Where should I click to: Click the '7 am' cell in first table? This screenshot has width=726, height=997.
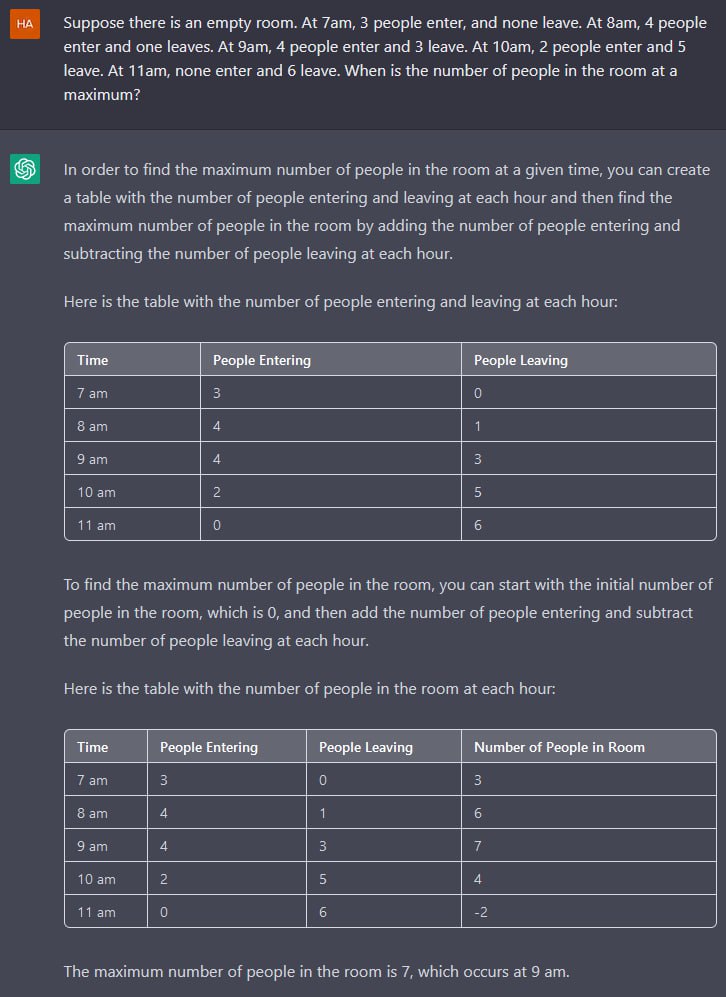point(132,393)
